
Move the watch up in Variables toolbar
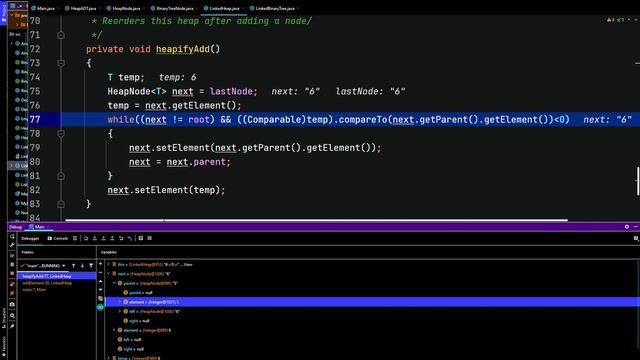(x=100, y=281)
